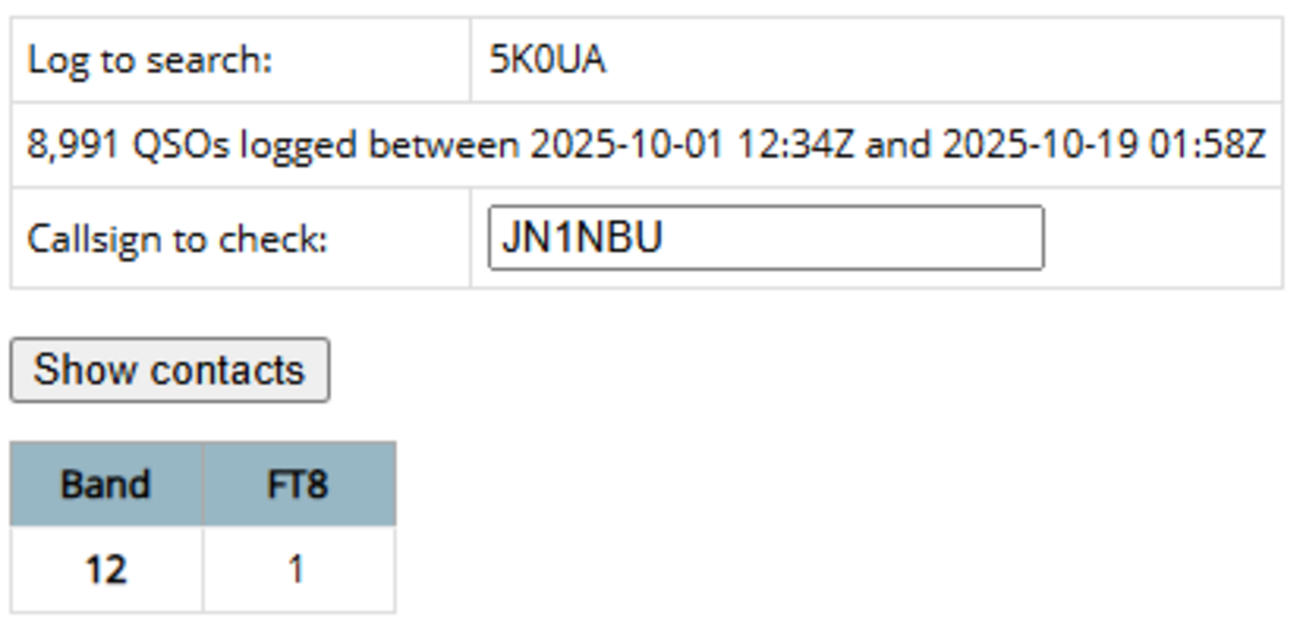Click the 5K0UA log callsign
The height and width of the screenshot is (633, 1300).
pos(547,61)
